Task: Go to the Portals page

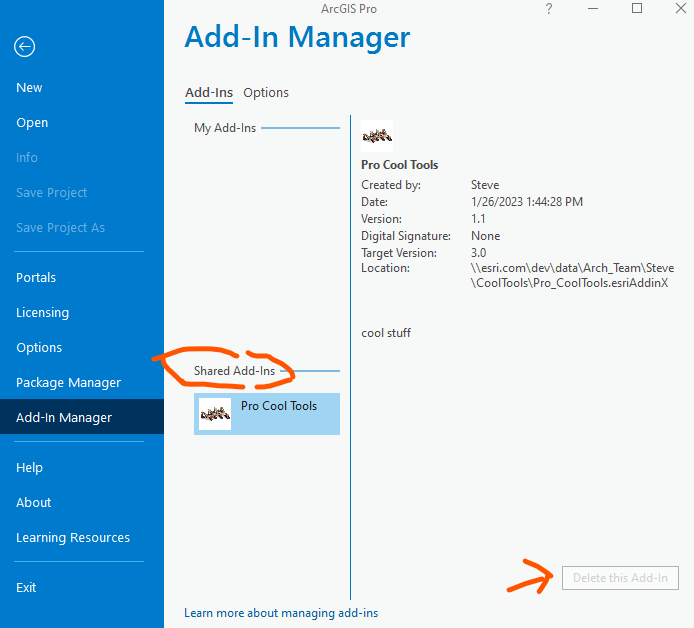Action: tap(36, 277)
